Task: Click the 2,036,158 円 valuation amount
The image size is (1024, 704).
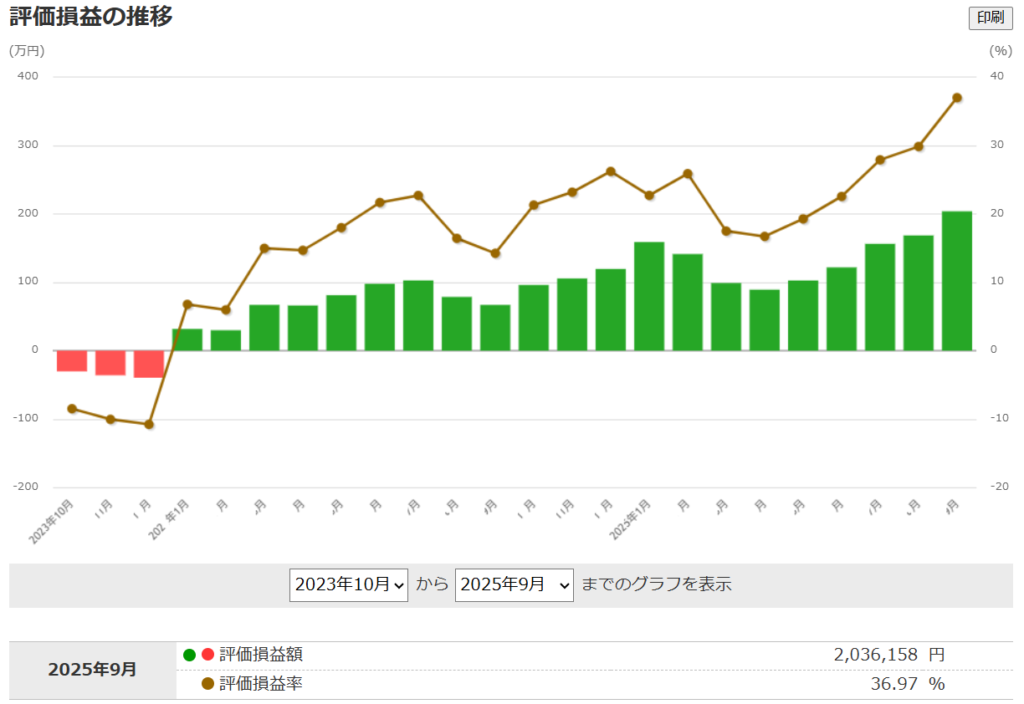Action: pyautogui.click(x=888, y=655)
